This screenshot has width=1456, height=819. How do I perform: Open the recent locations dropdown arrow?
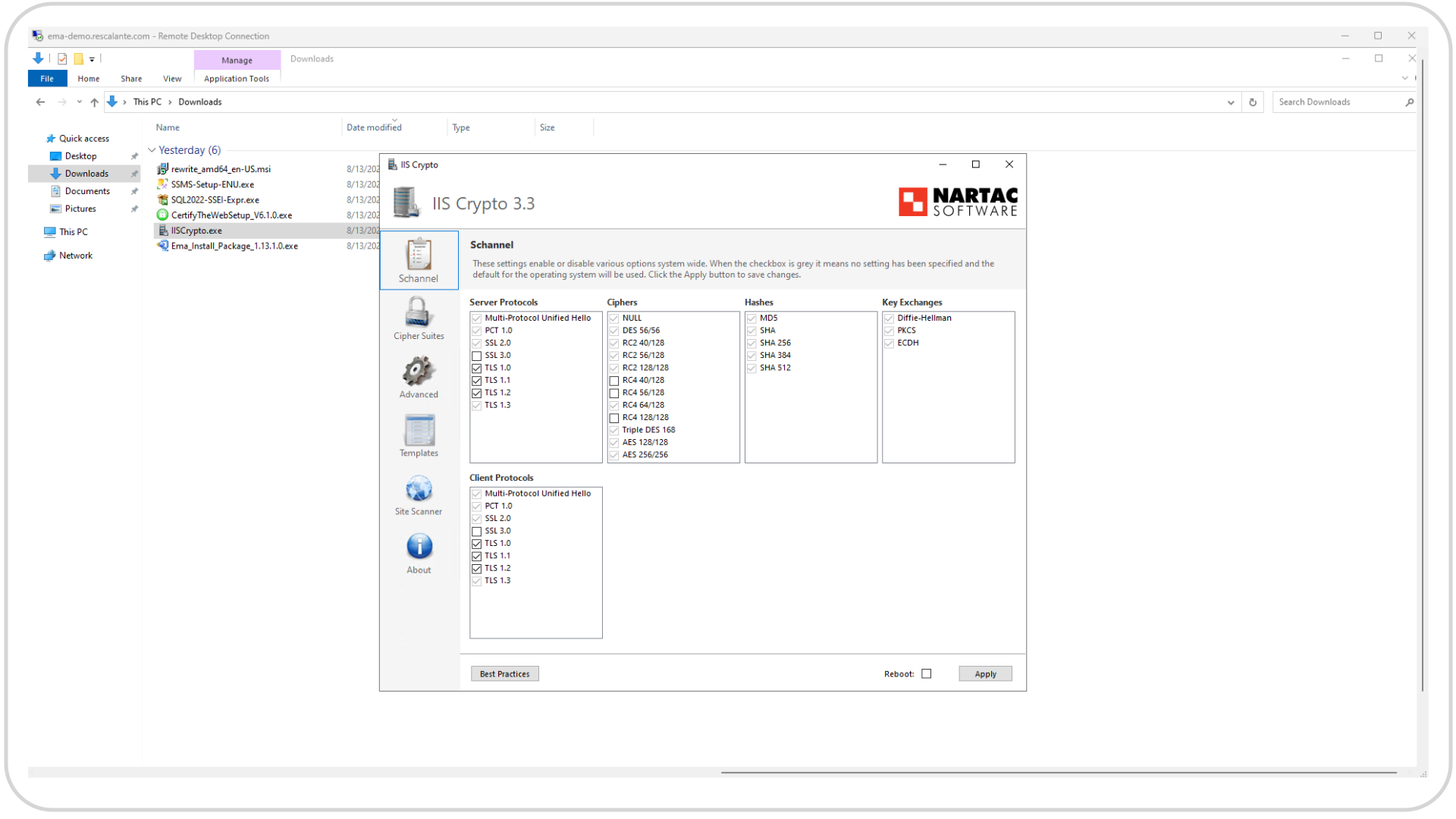coord(79,102)
